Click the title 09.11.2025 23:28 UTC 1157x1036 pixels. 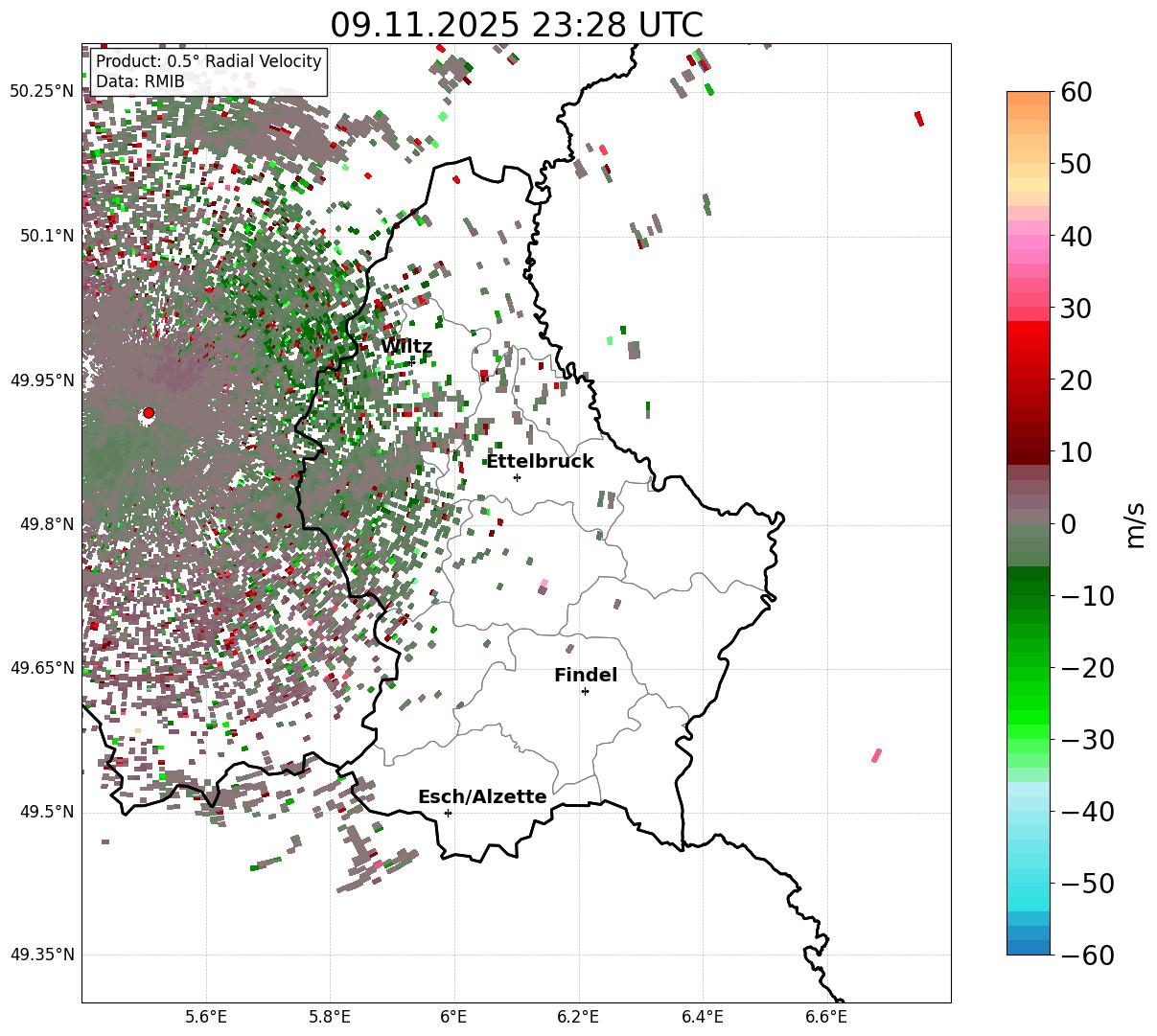point(516,24)
